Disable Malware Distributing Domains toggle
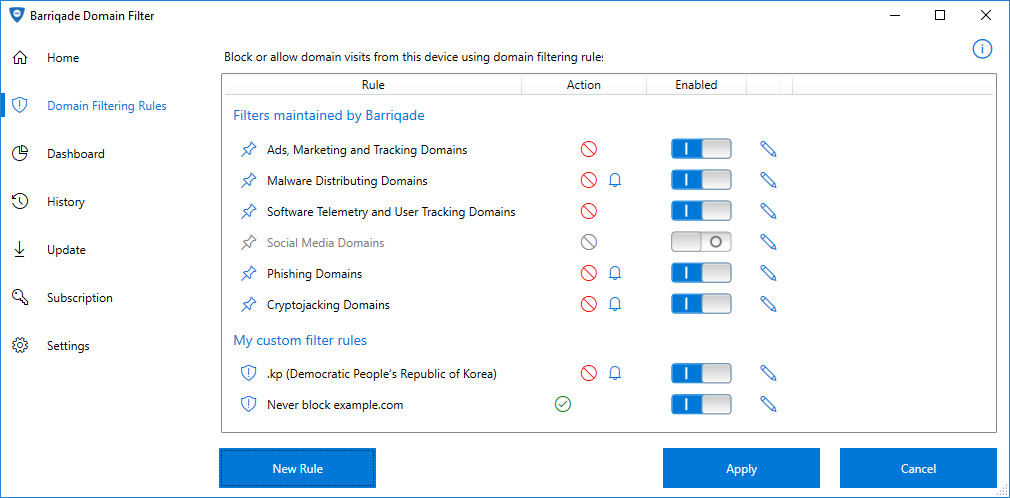 (701, 180)
